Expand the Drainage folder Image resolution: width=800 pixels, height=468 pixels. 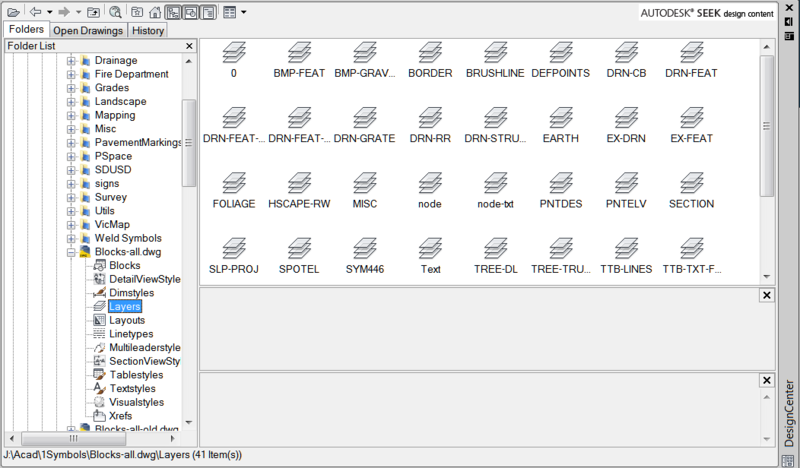71,60
